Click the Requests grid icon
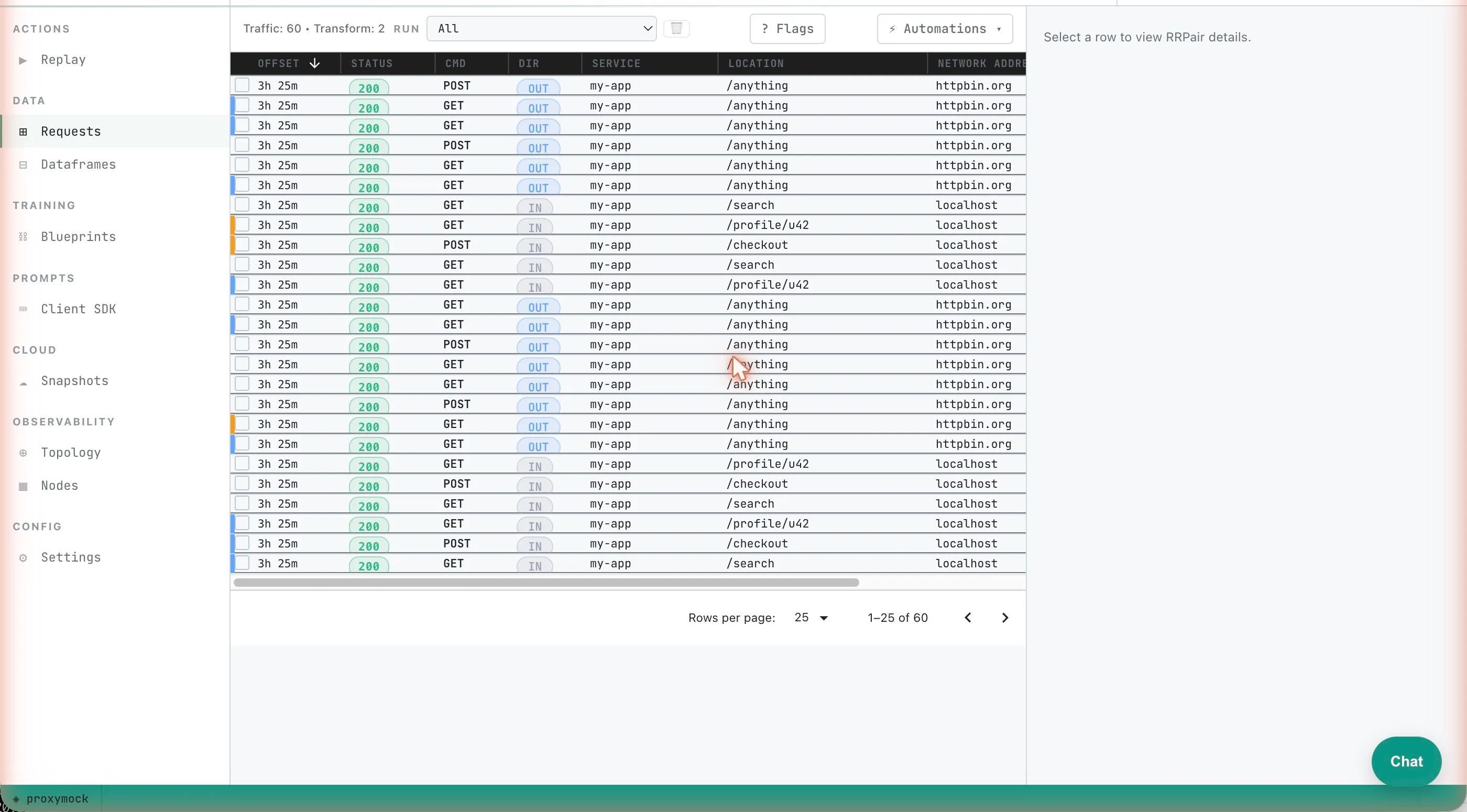 click(23, 131)
